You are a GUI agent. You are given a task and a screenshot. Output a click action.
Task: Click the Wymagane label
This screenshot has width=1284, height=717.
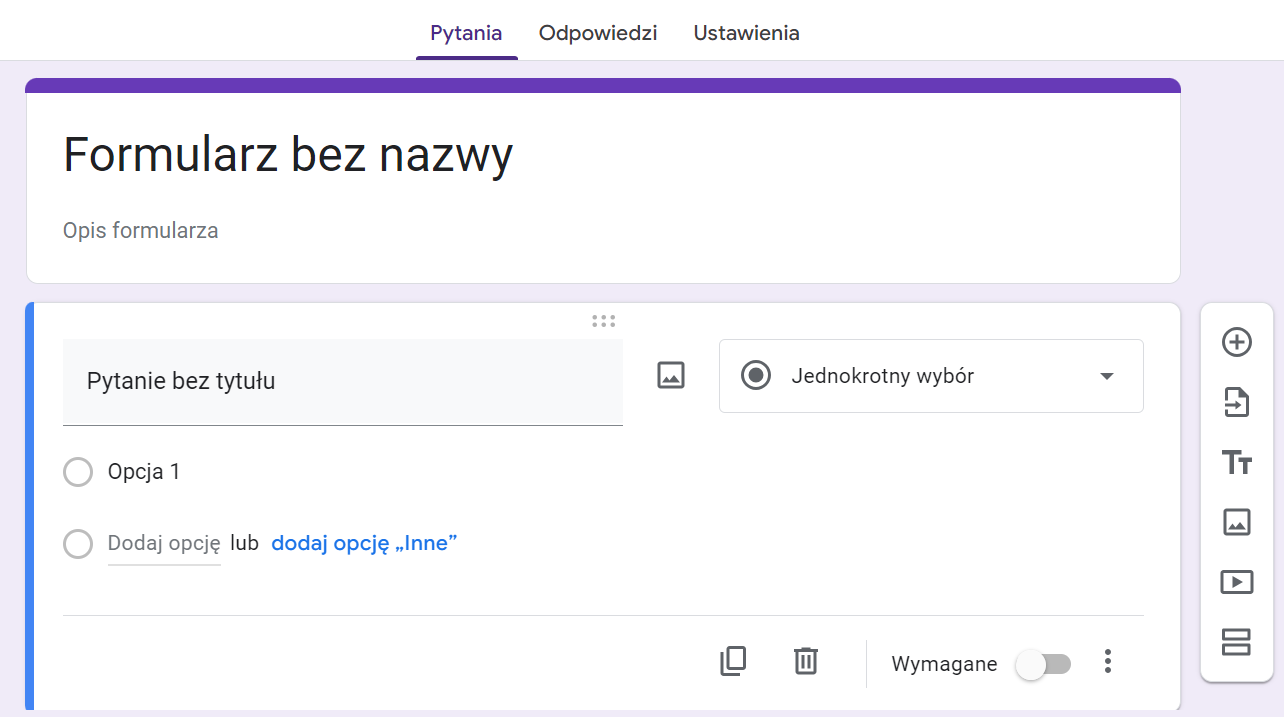[944, 664]
